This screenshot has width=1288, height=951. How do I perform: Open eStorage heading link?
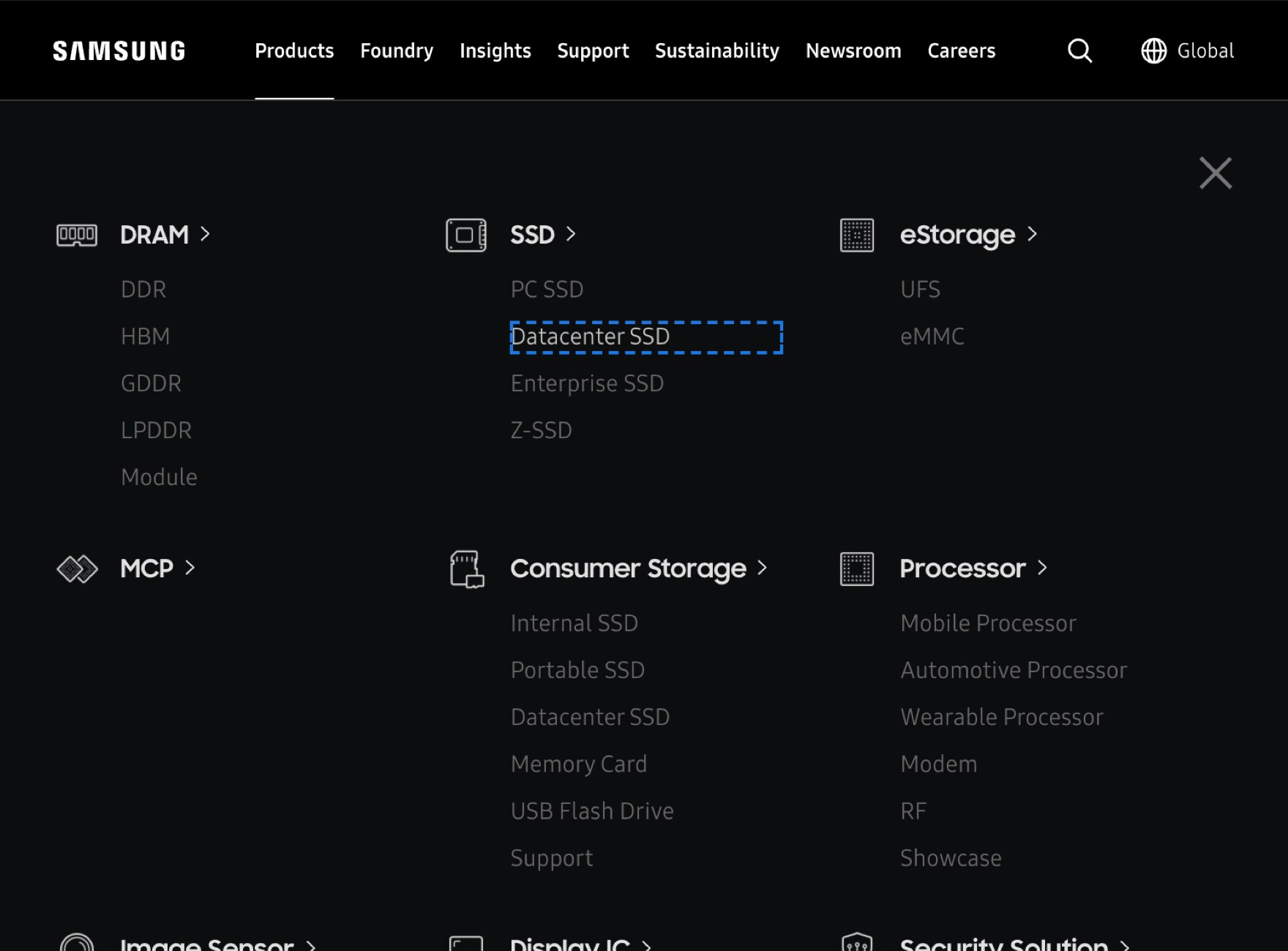957,235
